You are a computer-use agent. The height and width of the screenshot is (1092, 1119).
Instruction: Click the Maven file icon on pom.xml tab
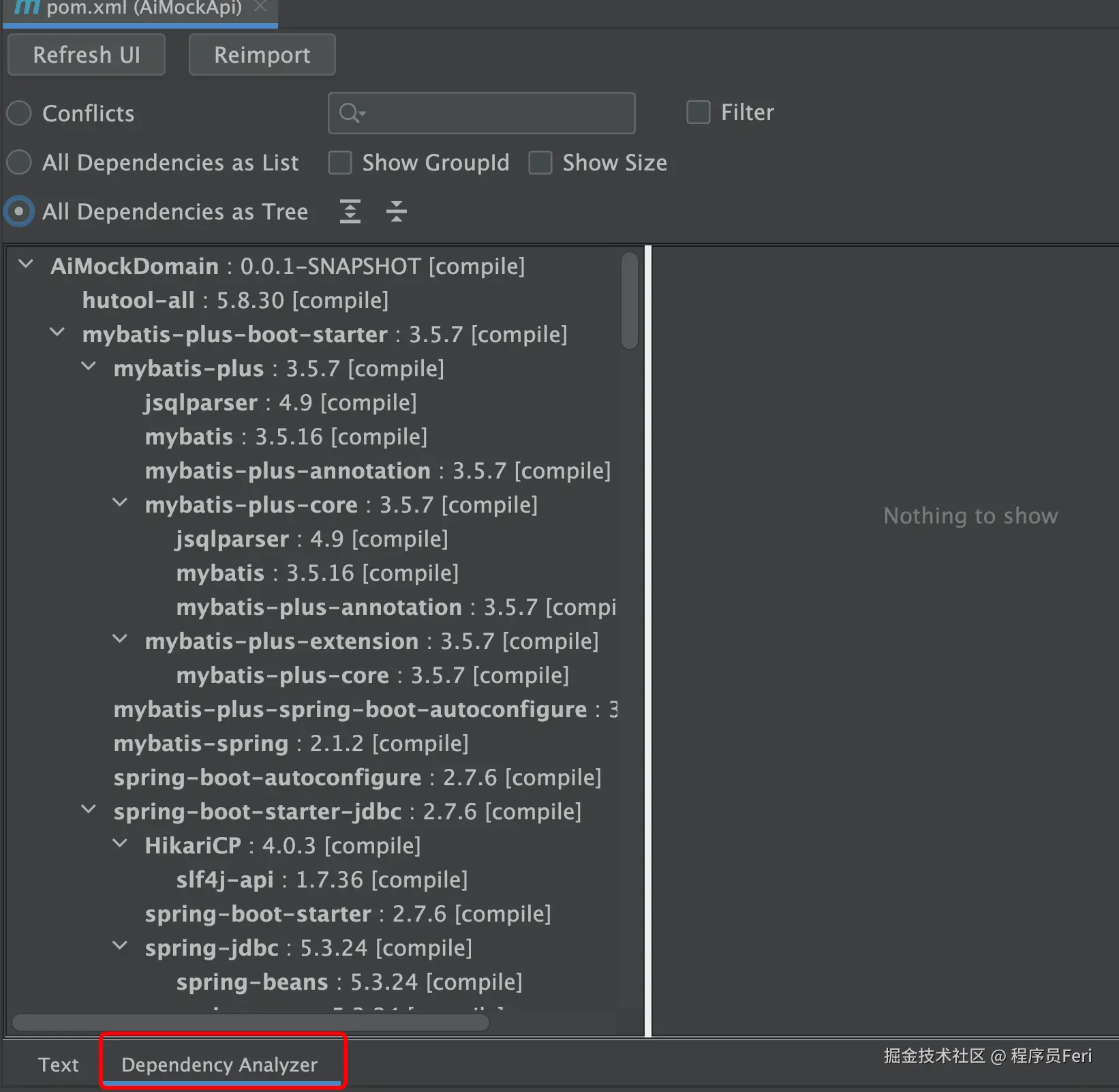(x=27, y=7)
